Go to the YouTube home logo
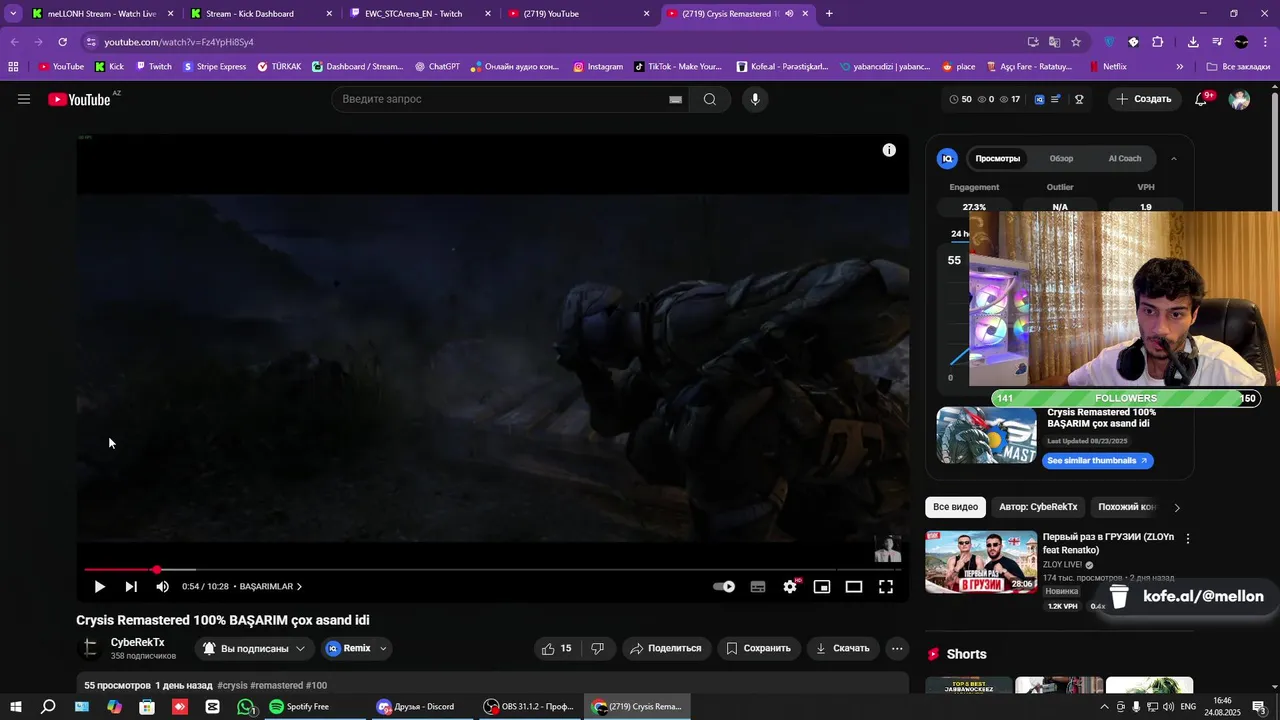 click(x=79, y=99)
